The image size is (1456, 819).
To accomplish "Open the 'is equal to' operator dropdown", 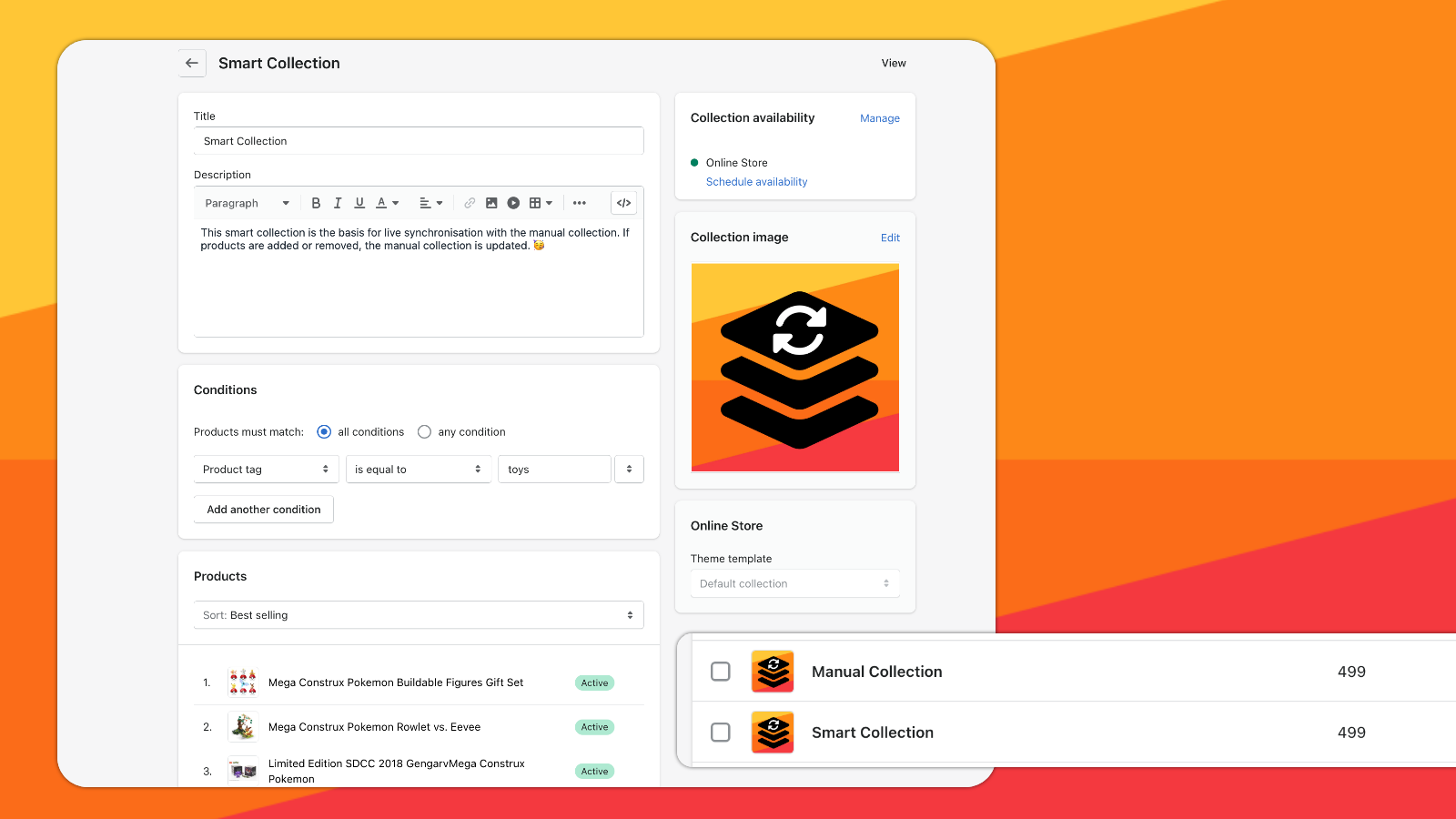I will (419, 470).
